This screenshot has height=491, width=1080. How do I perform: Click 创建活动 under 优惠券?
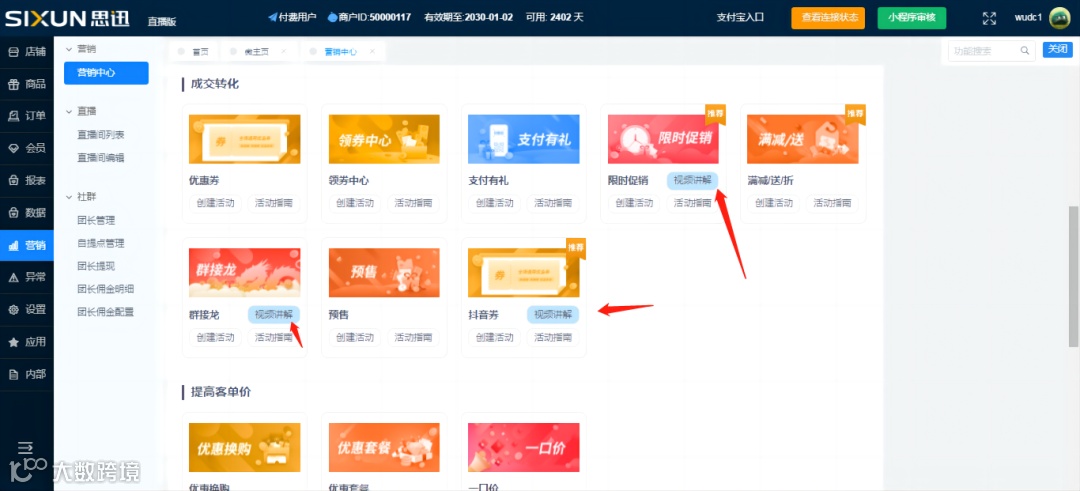216,203
